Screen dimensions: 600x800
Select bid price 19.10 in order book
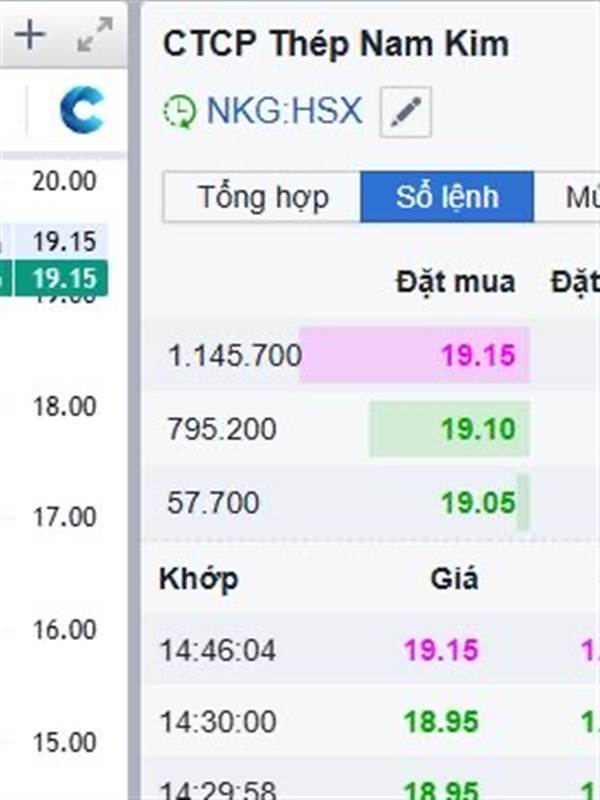tap(478, 429)
